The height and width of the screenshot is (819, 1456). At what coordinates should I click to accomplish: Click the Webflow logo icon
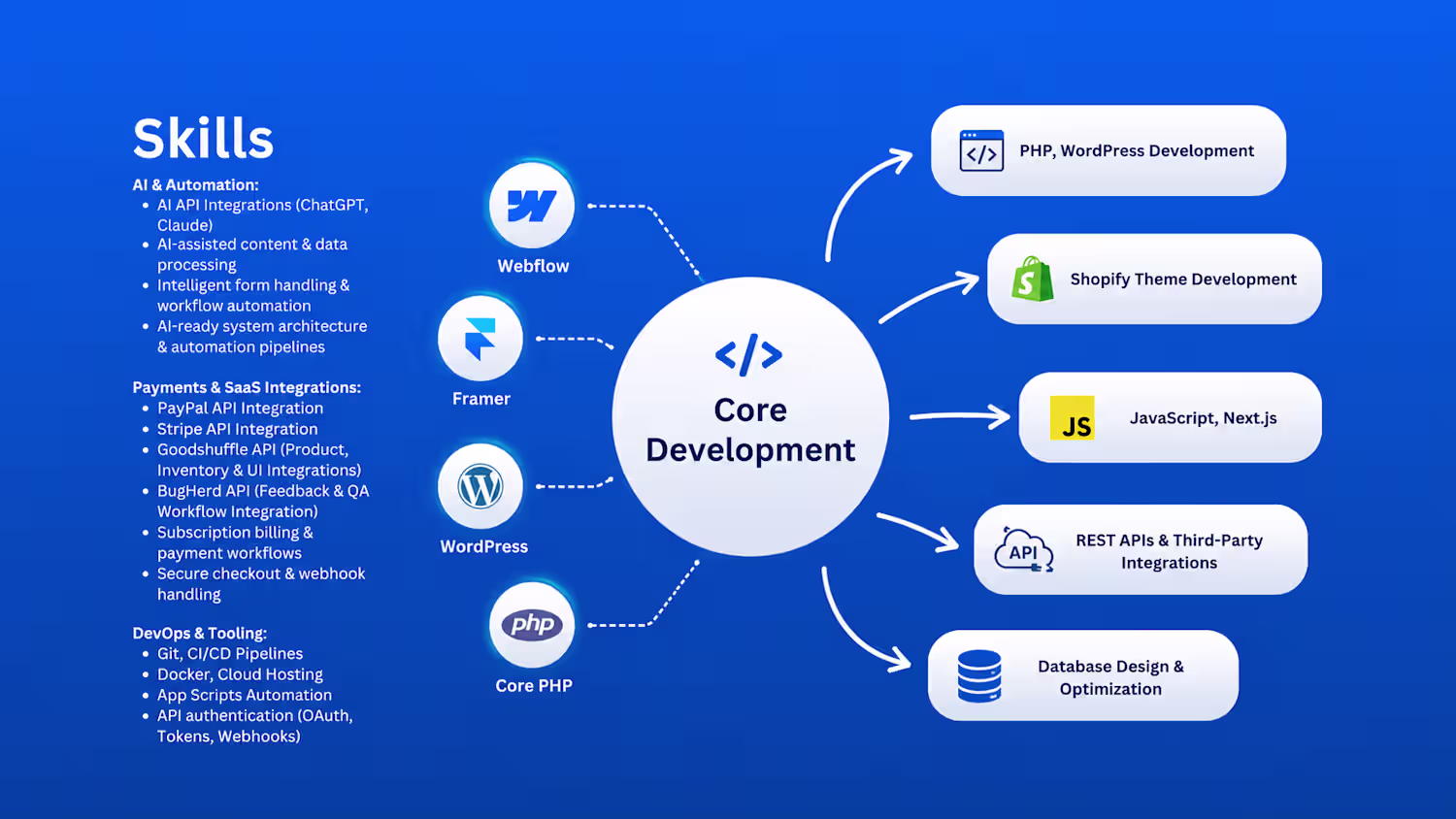tap(532, 206)
